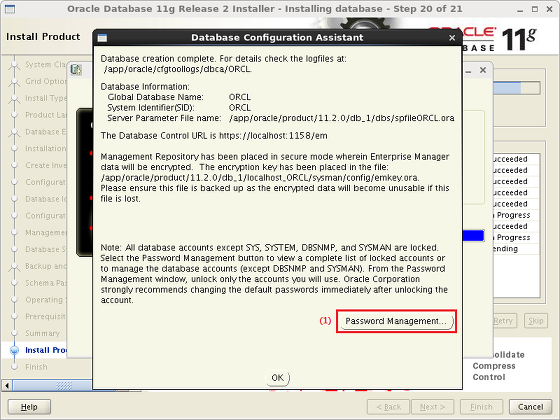
Task: Click the dbca logfiles path text
Action: 178,69
